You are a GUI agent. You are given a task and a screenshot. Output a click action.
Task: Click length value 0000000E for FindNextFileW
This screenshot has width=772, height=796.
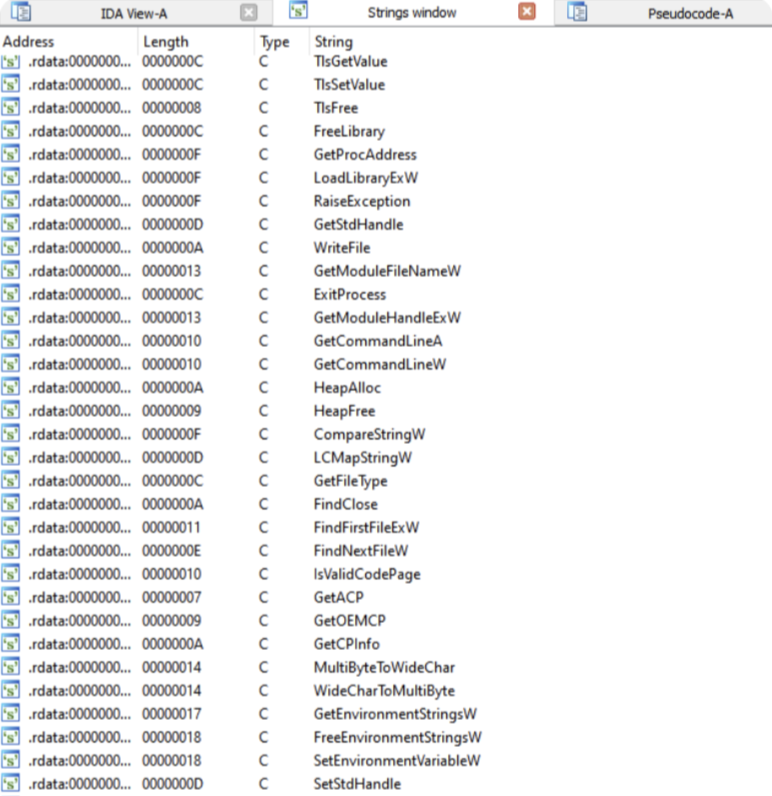(172, 551)
